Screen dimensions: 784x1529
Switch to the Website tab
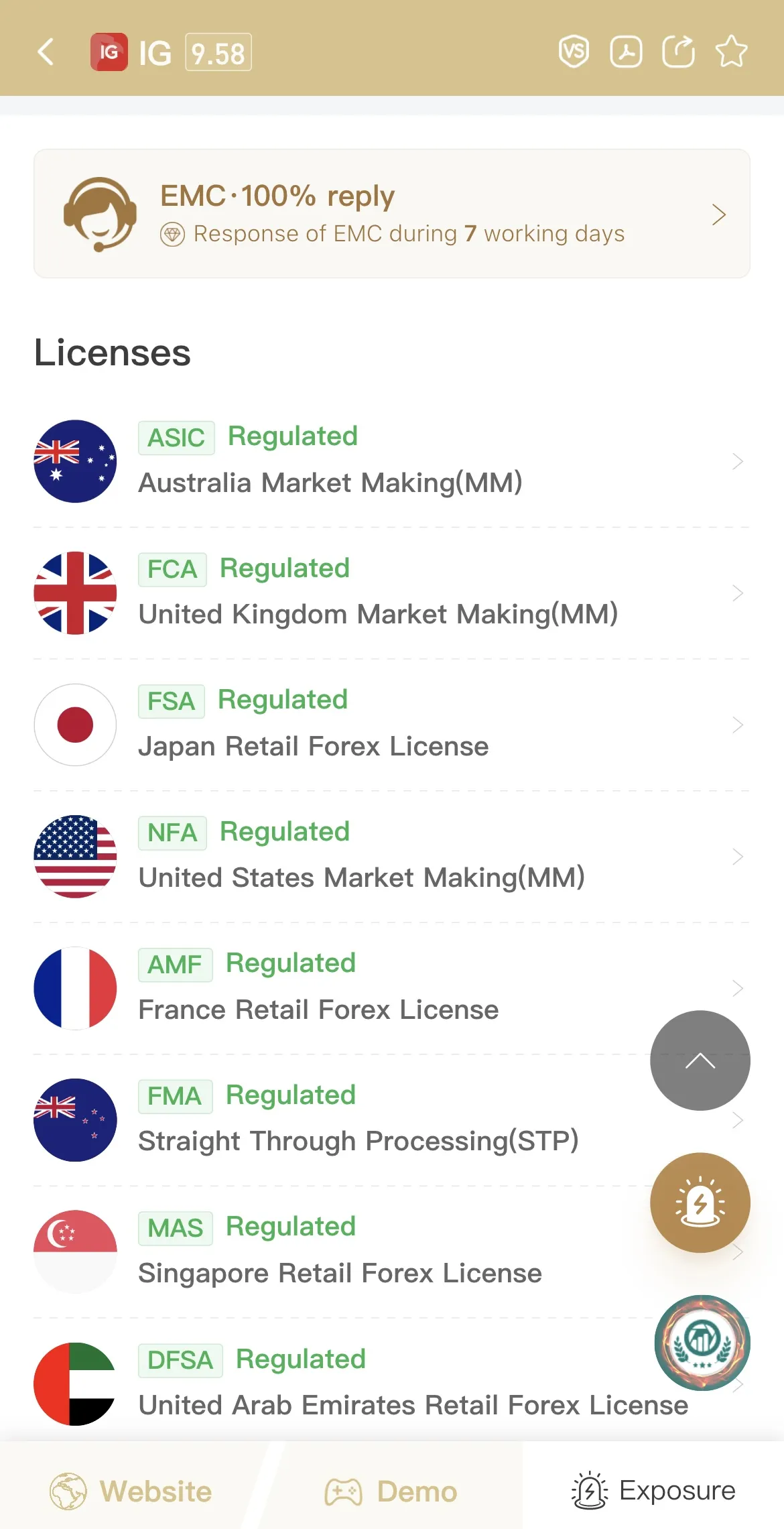point(131,1491)
